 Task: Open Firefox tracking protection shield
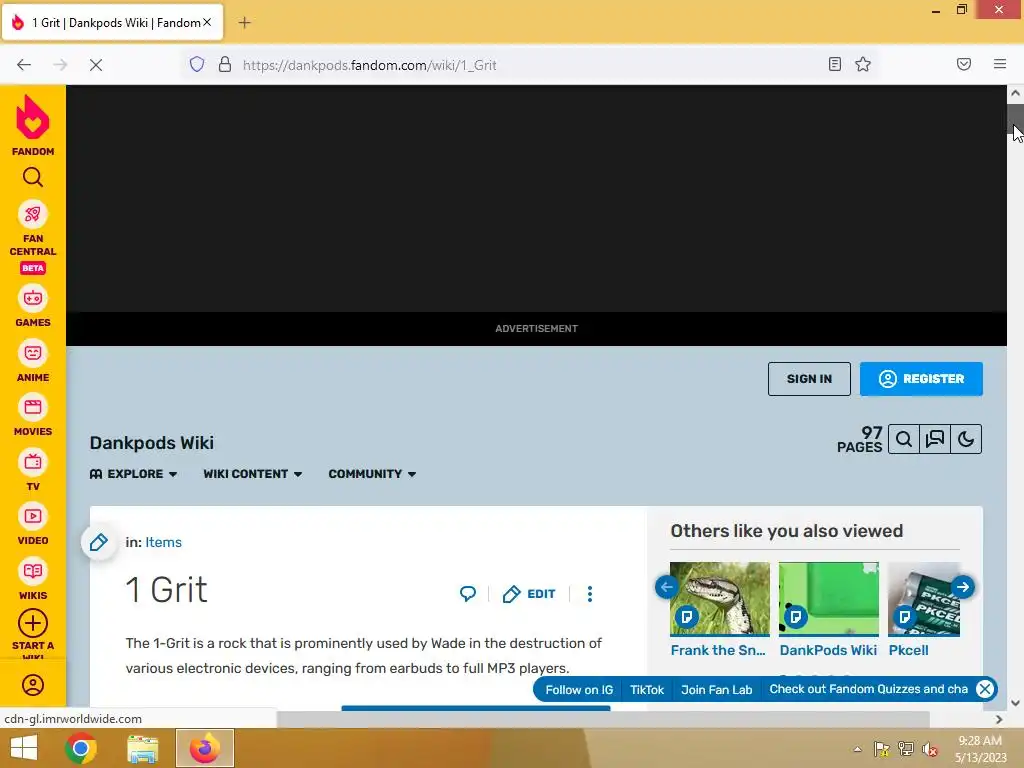pos(197,64)
